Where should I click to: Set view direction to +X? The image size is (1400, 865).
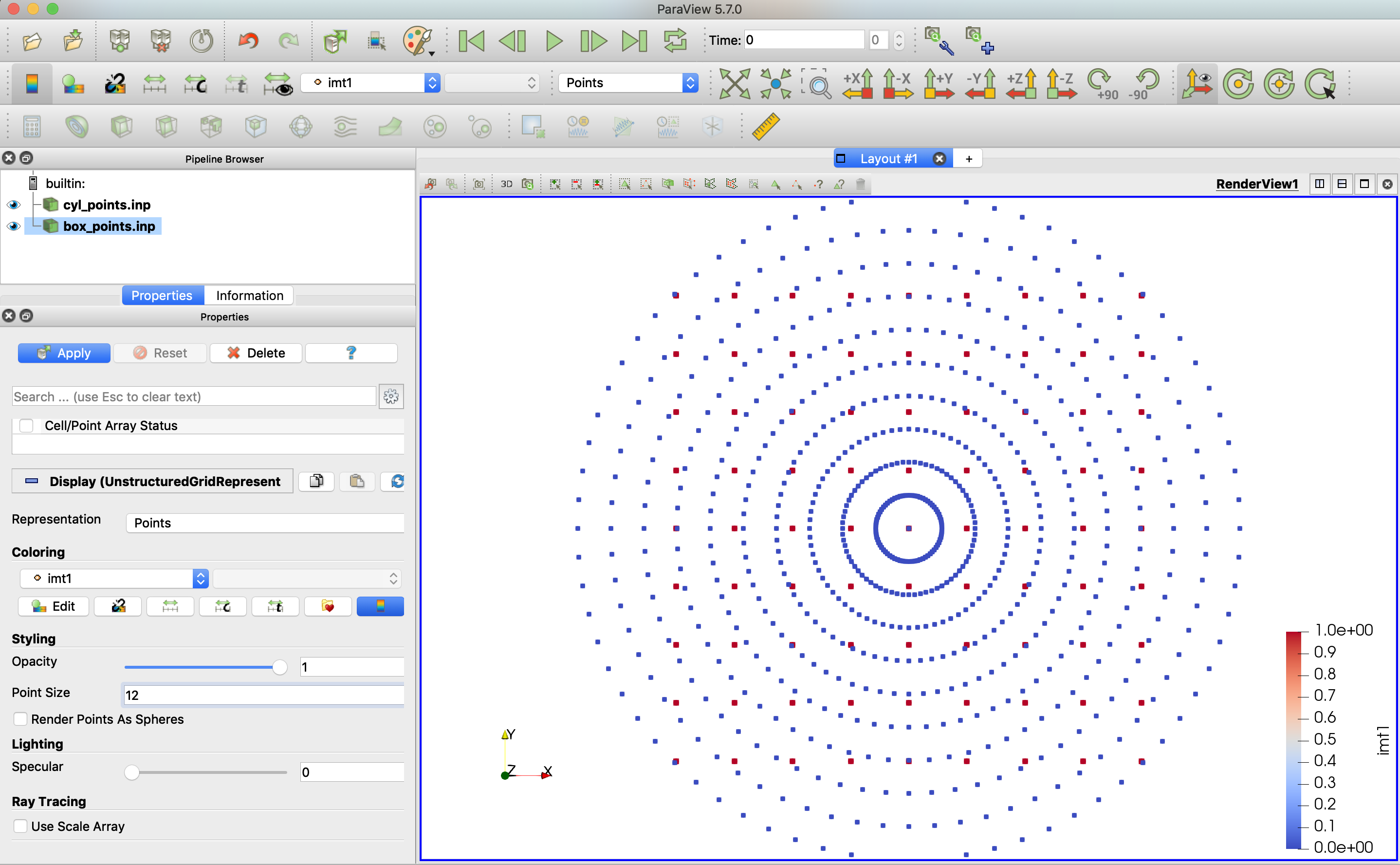(x=858, y=83)
